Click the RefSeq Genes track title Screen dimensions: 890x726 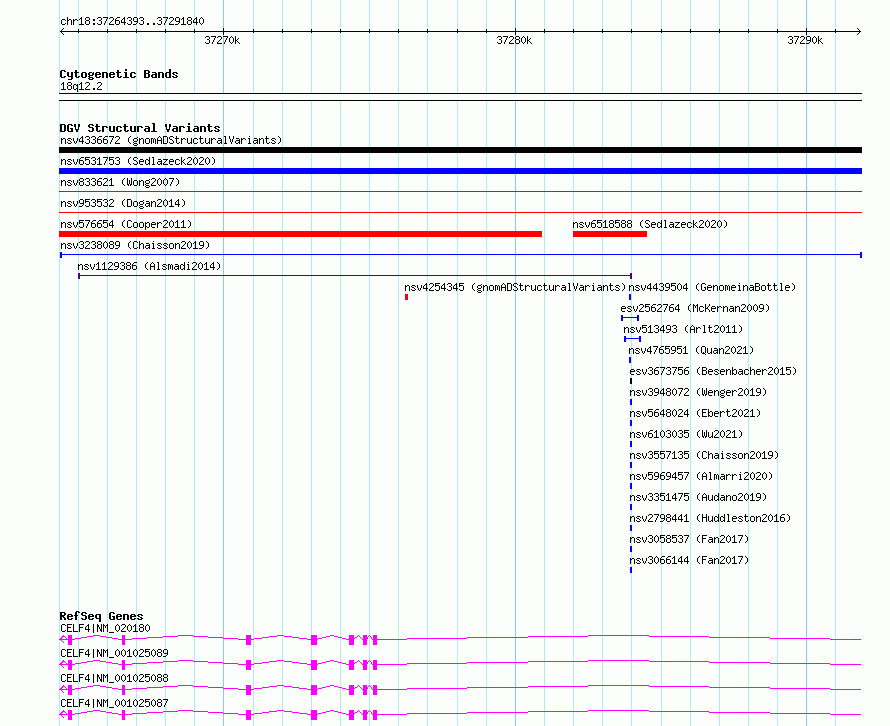point(101,616)
